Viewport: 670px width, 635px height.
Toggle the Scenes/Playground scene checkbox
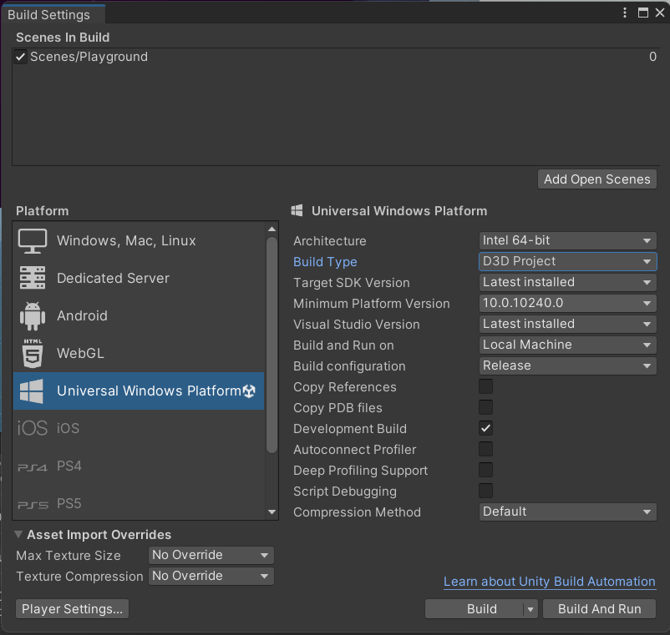(21, 57)
